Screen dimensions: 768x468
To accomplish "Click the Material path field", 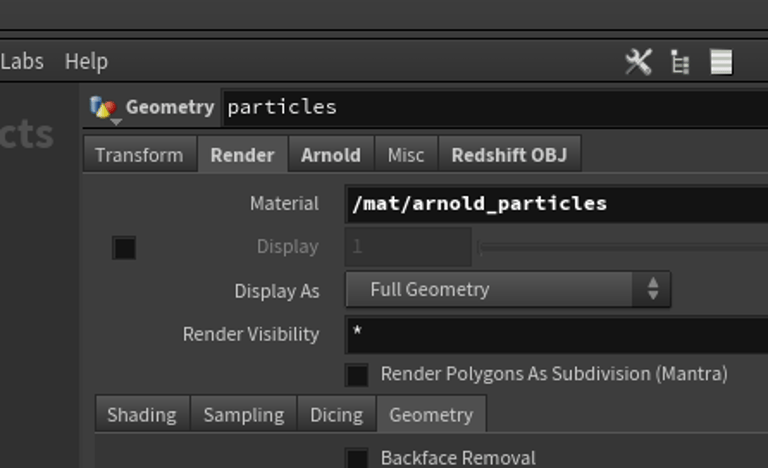I will coord(556,204).
